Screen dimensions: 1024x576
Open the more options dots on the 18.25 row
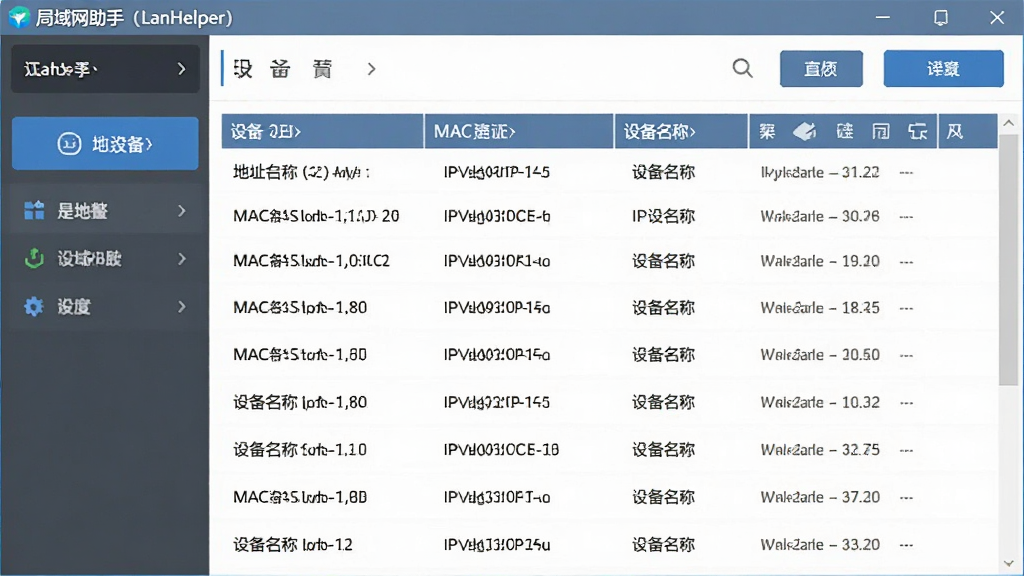click(x=906, y=308)
